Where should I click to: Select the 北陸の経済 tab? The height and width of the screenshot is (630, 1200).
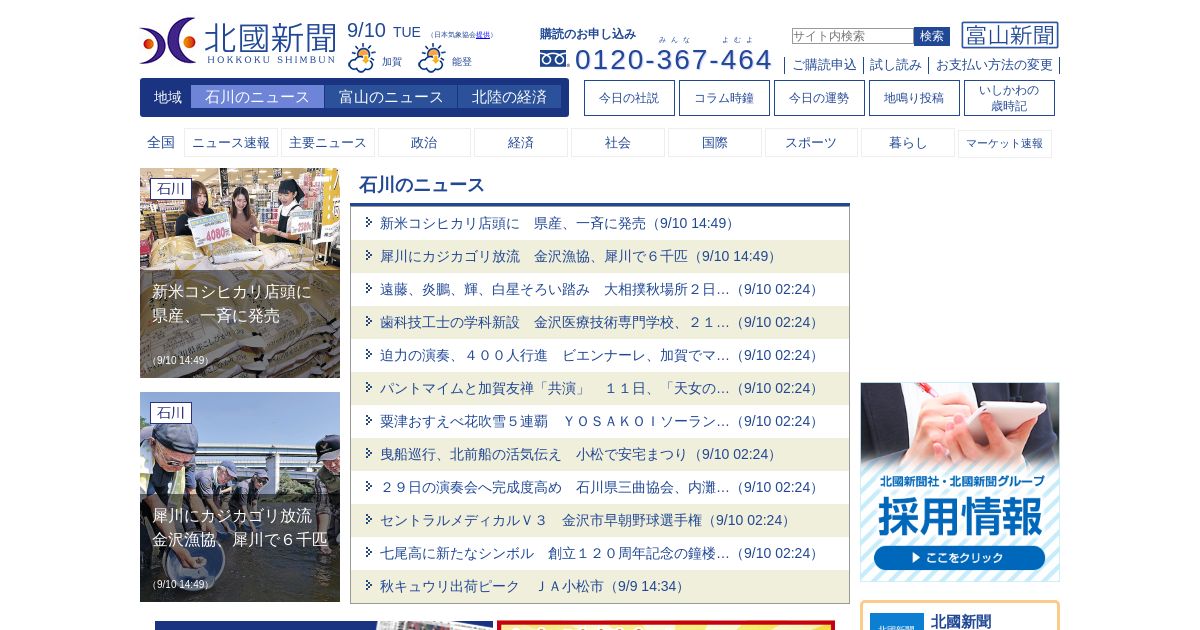pos(509,97)
